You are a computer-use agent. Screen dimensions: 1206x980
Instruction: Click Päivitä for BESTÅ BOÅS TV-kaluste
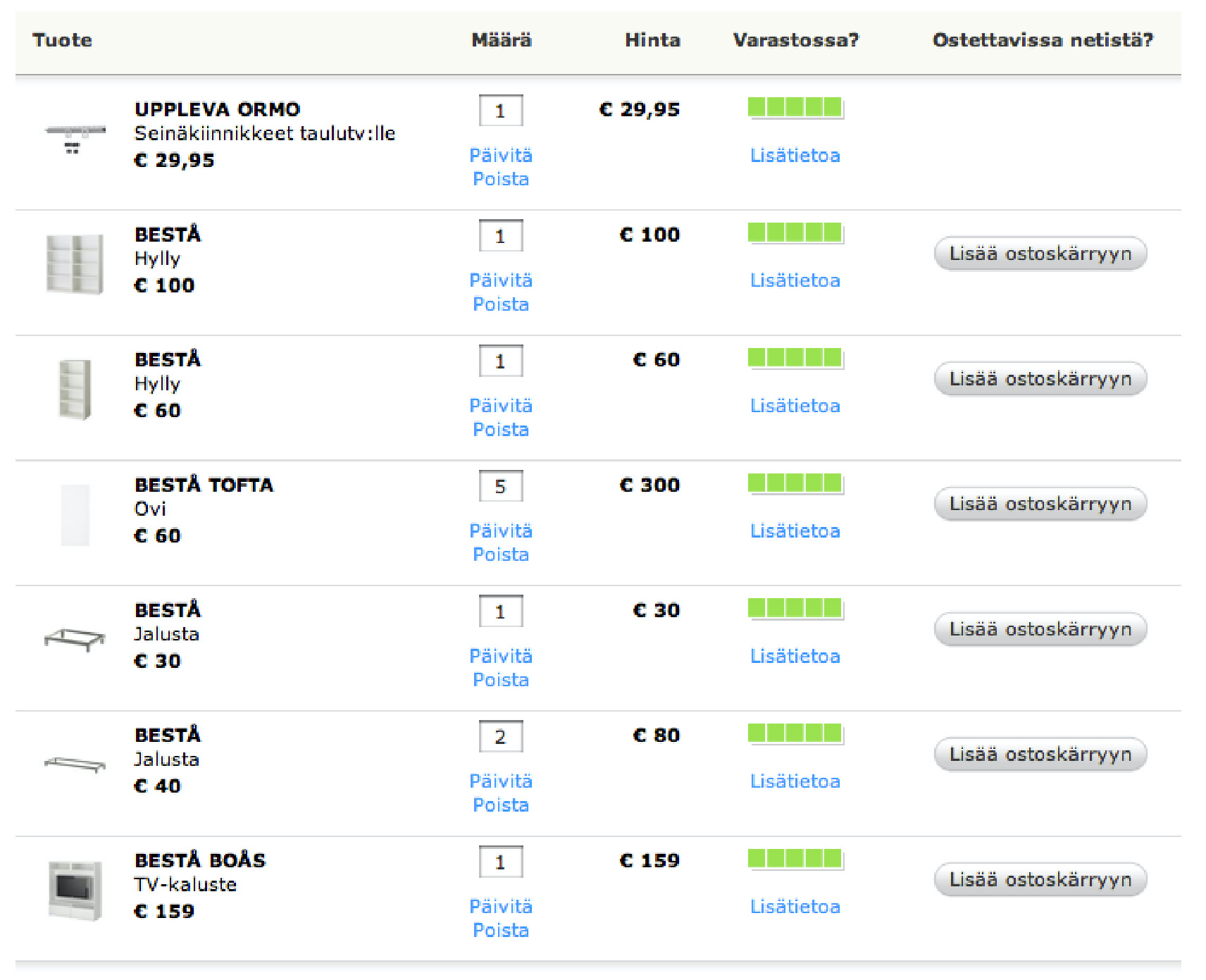click(x=501, y=906)
